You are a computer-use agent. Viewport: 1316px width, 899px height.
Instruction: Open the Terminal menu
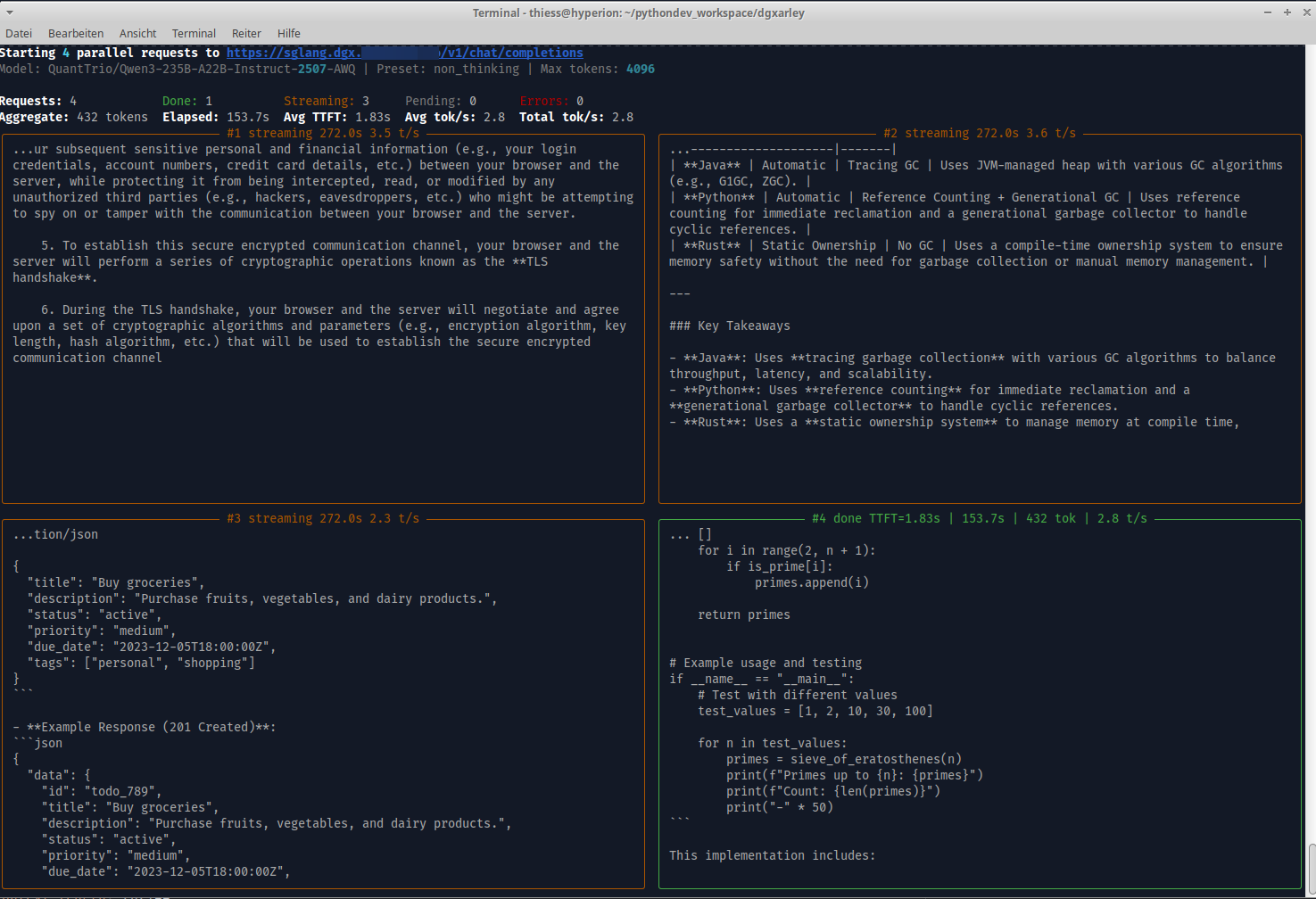point(194,33)
